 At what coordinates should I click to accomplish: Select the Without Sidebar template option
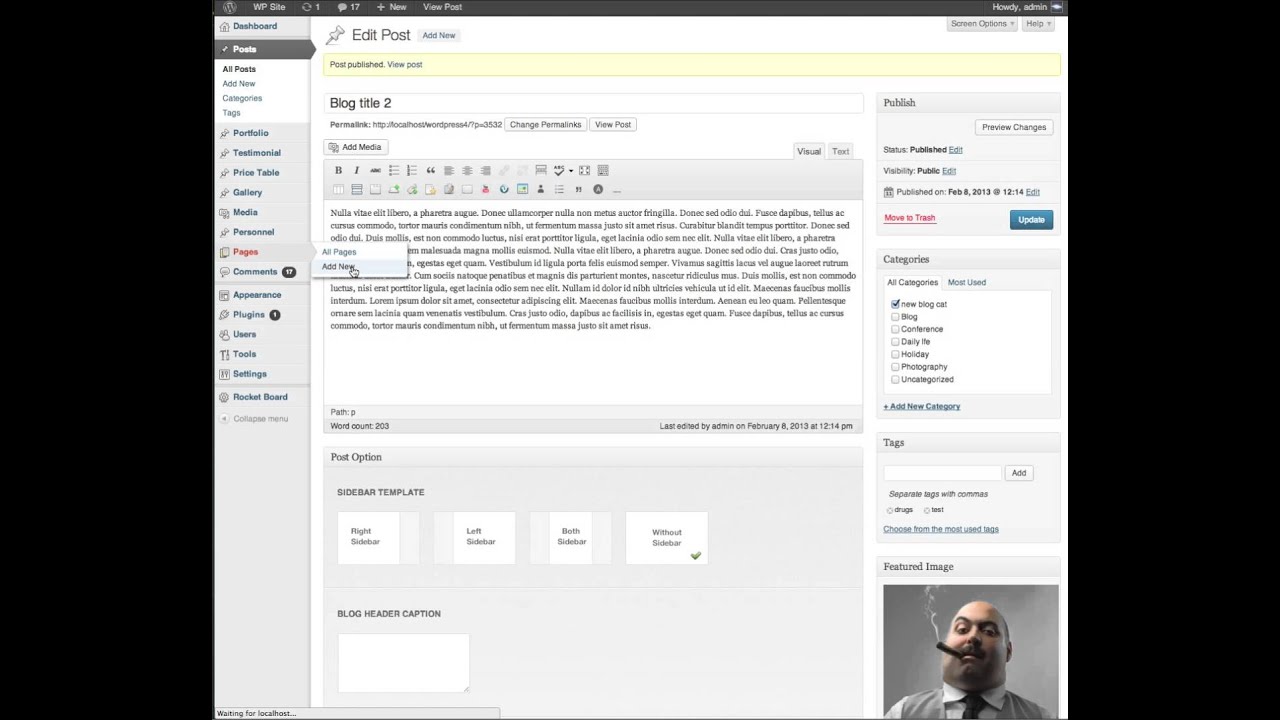pyautogui.click(x=666, y=537)
